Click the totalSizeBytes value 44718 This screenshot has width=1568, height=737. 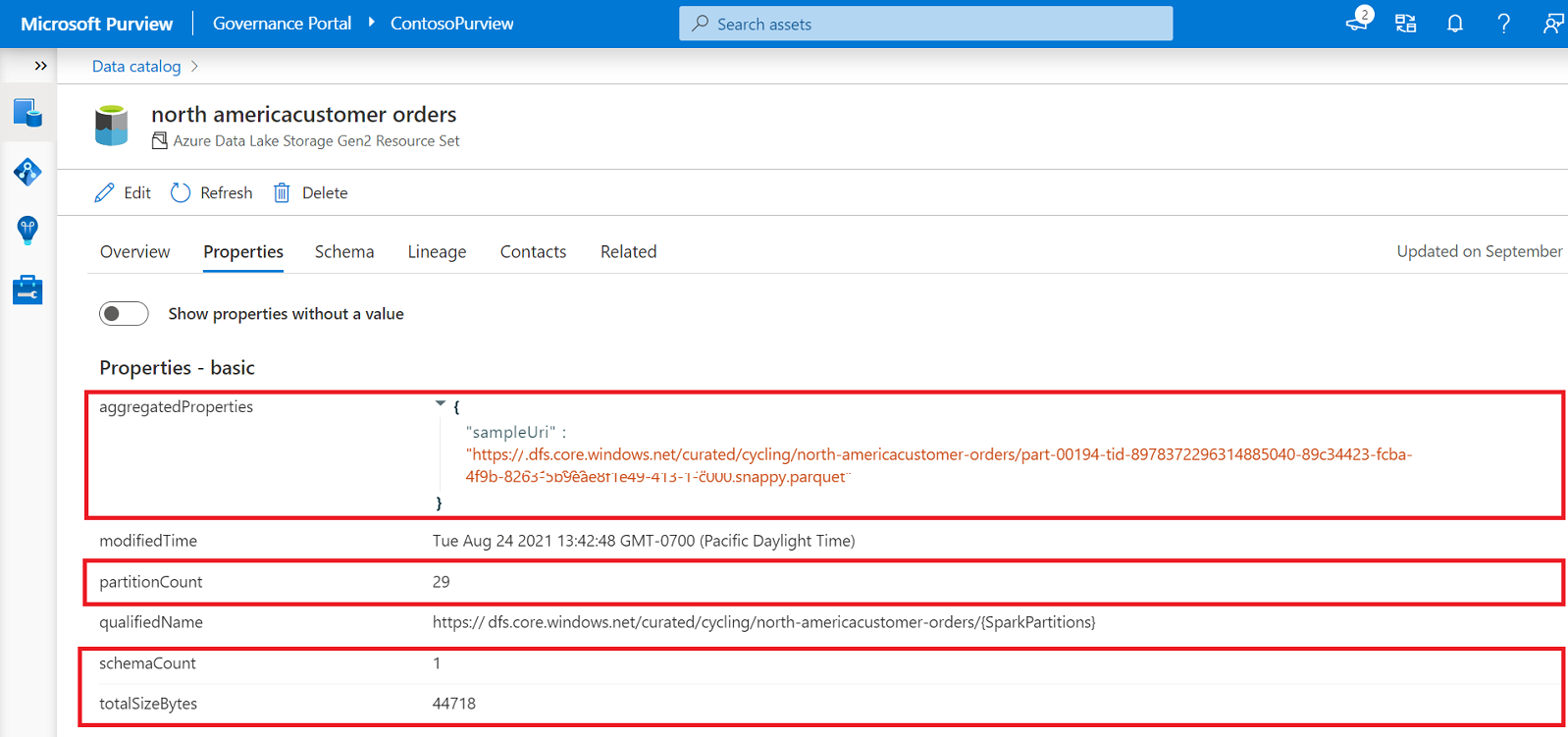(453, 704)
